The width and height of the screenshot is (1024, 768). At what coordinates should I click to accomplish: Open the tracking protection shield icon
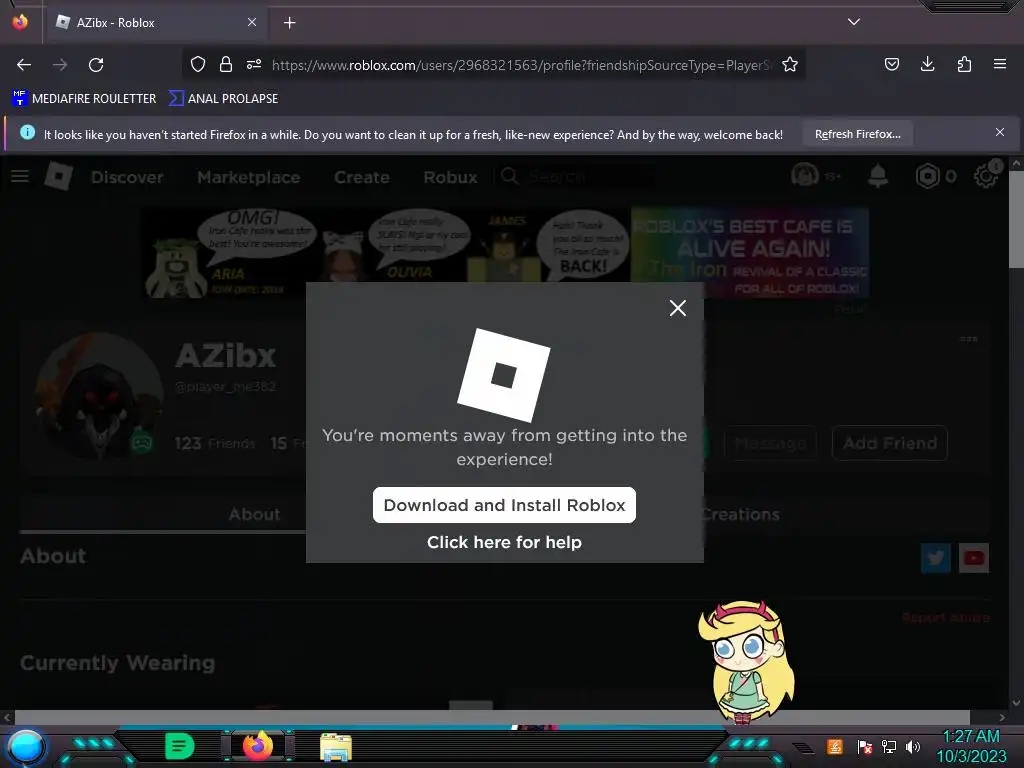(x=198, y=64)
